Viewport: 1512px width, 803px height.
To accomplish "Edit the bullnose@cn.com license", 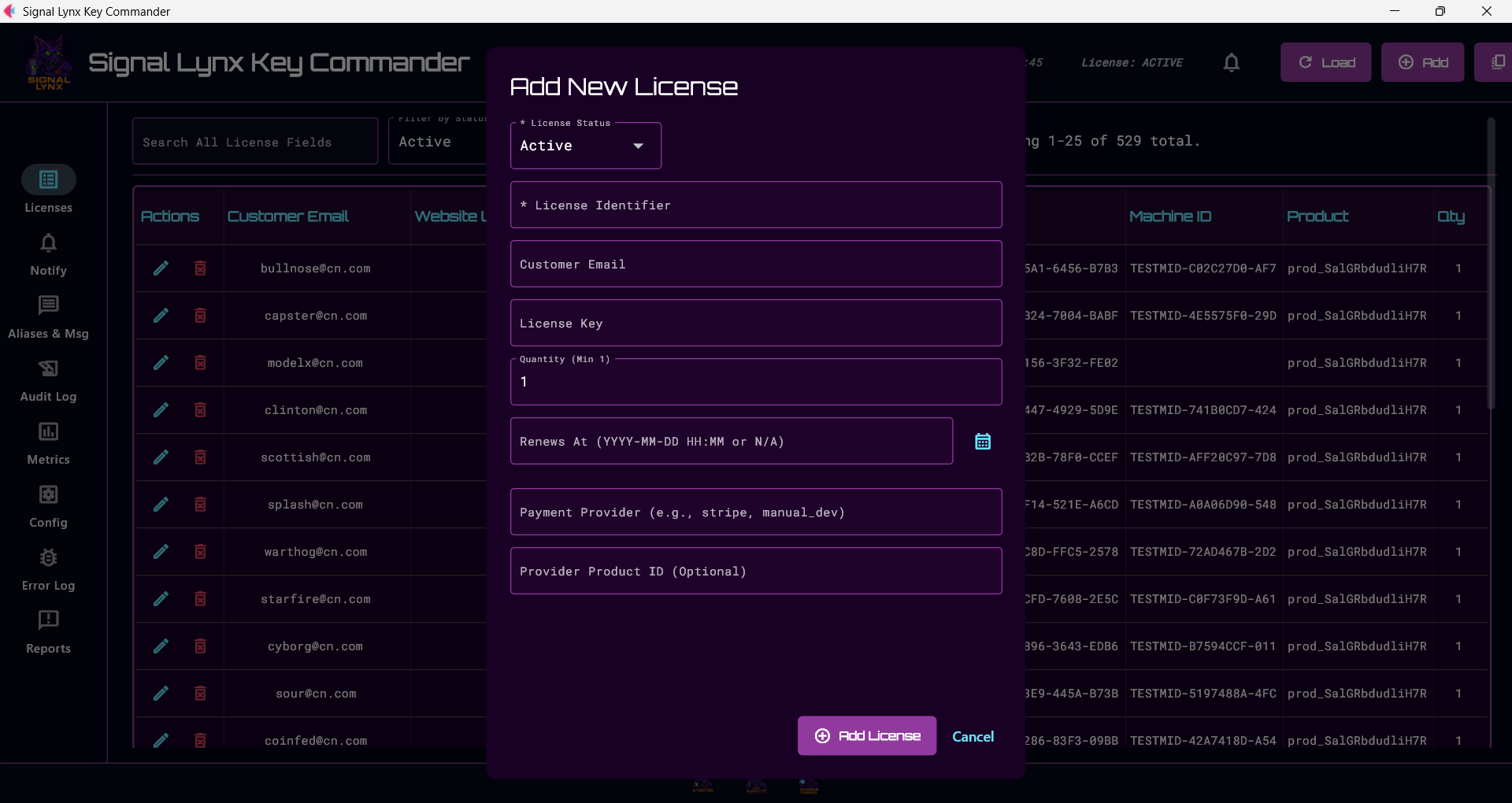I will point(161,268).
